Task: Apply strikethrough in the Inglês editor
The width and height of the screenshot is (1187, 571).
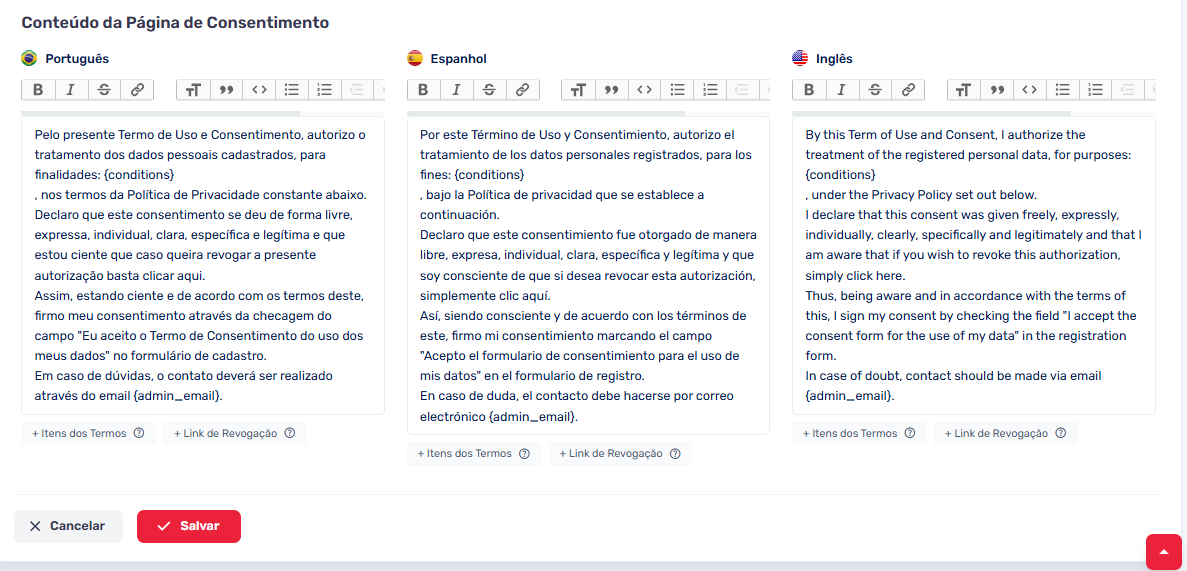Action: [x=875, y=90]
